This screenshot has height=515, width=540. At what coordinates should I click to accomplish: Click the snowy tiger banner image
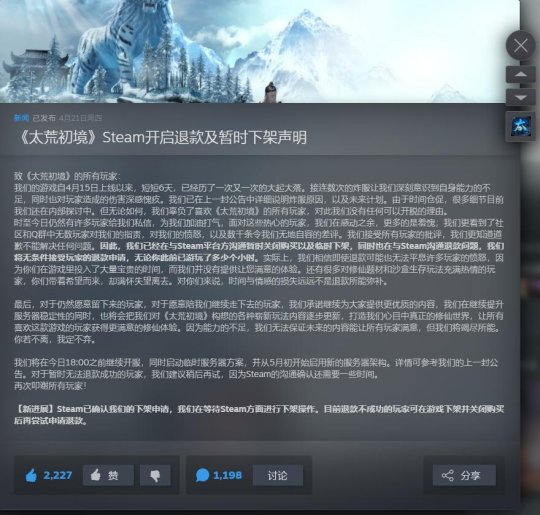click(260, 51)
